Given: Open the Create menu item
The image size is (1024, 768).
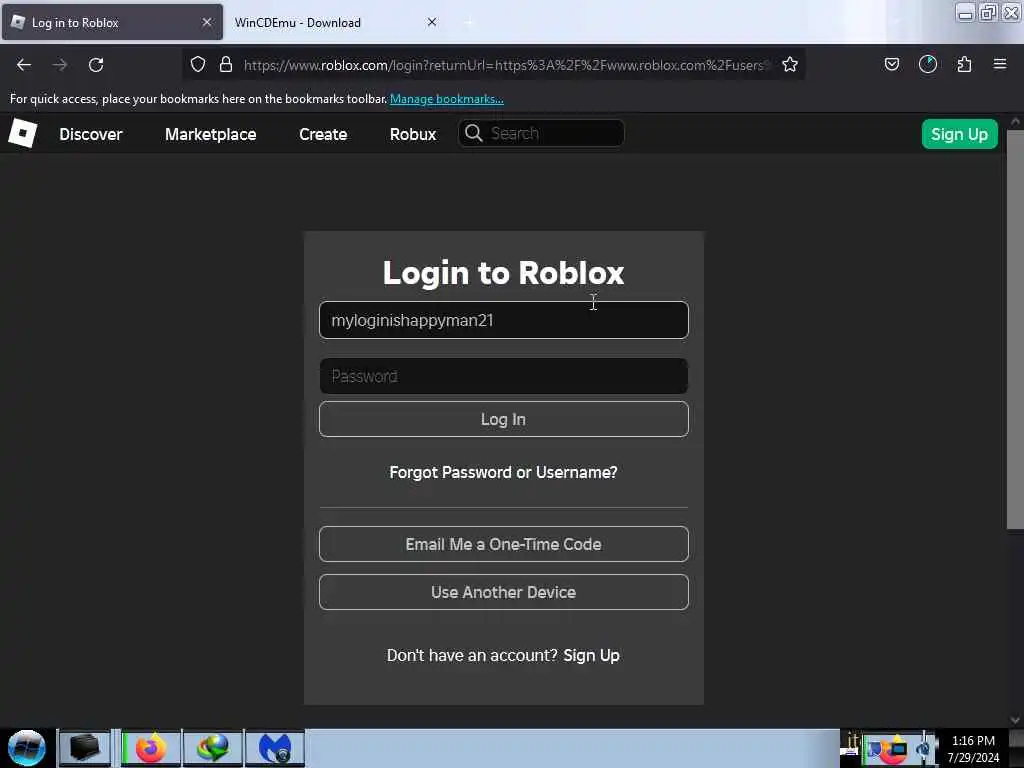Looking at the screenshot, I should point(323,135).
